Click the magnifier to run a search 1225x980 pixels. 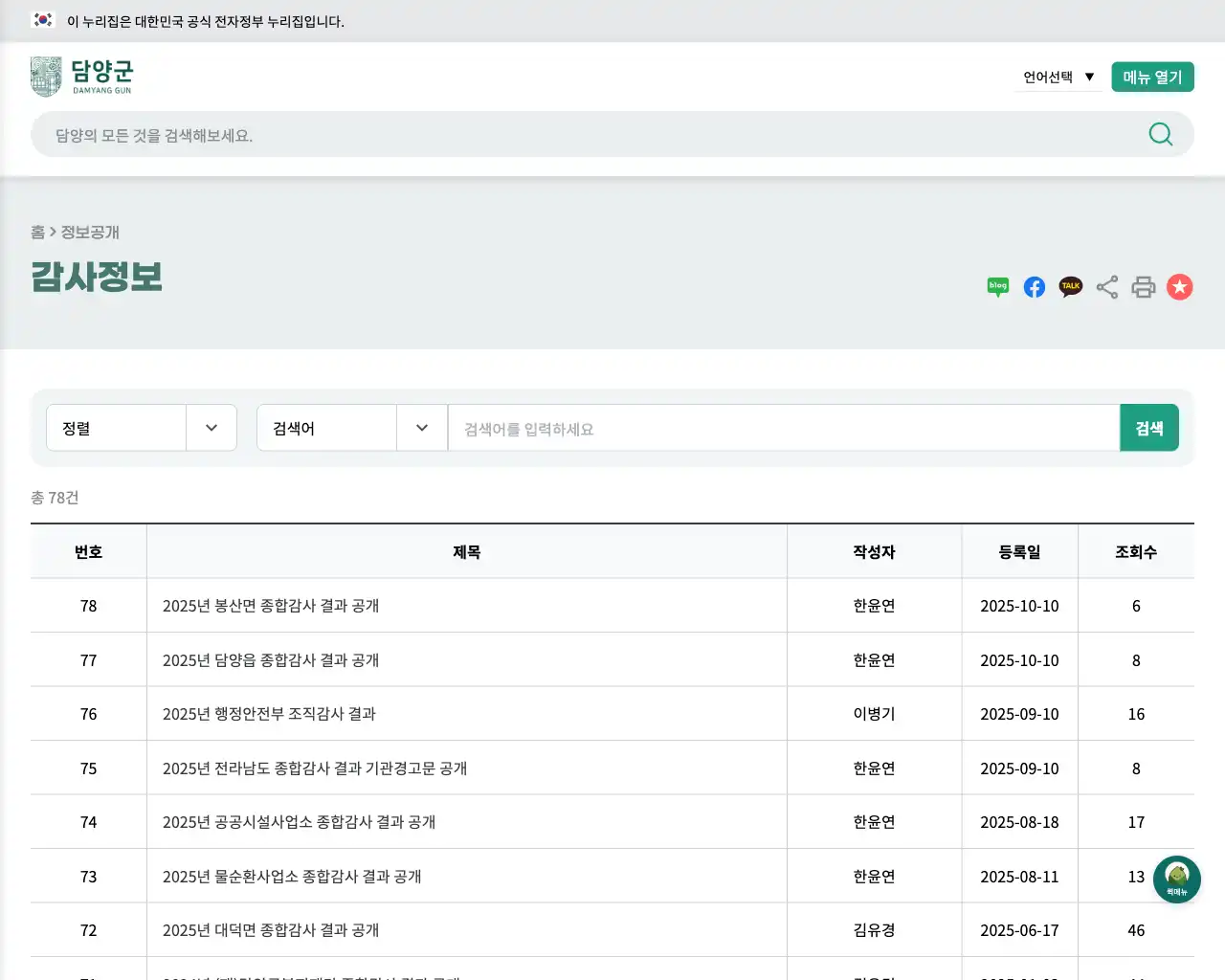tap(1160, 134)
